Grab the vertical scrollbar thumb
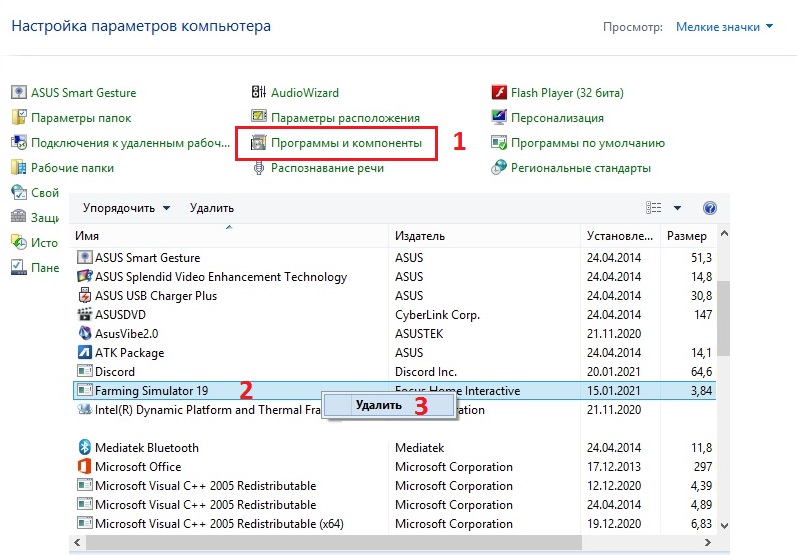 [x=724, y=318]
